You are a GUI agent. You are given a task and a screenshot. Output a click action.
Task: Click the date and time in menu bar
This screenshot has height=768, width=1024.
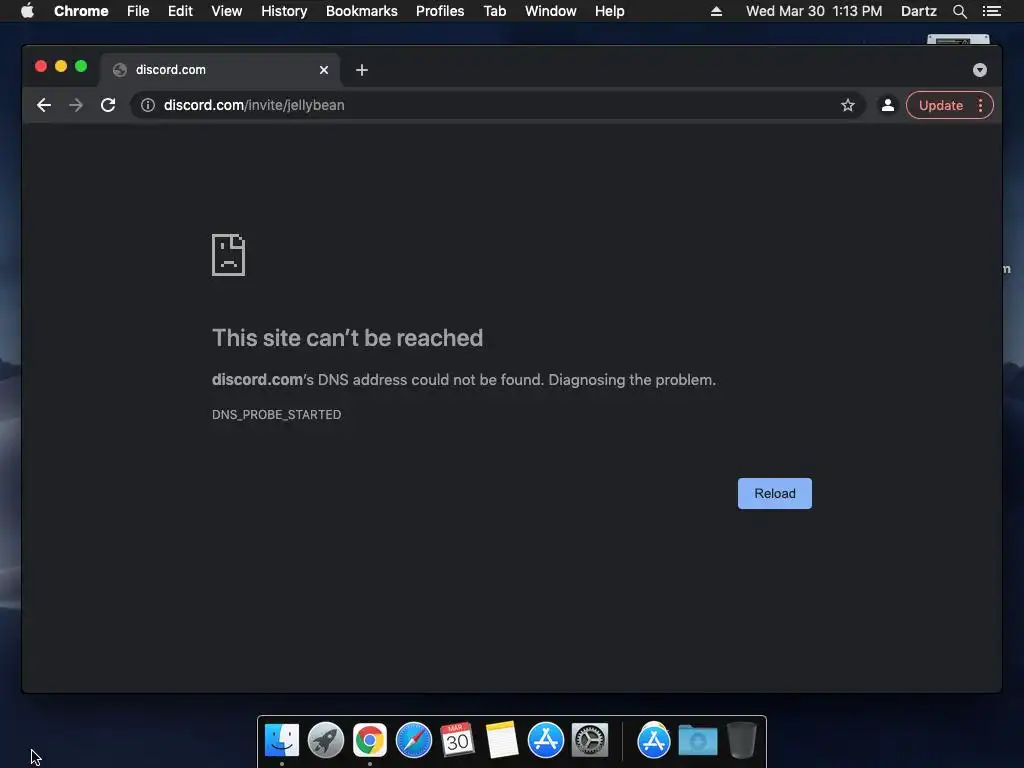814,11
